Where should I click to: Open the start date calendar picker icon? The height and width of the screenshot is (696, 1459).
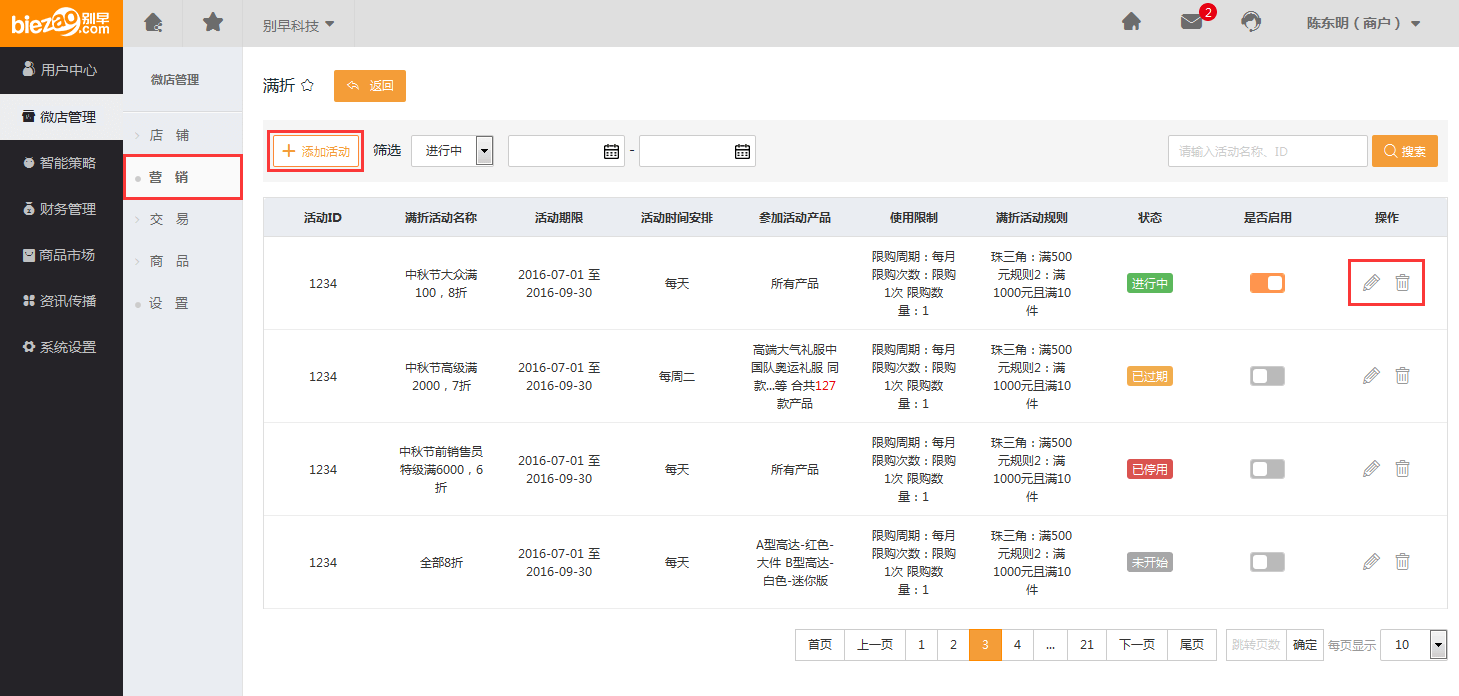click(x=612, y=151)
